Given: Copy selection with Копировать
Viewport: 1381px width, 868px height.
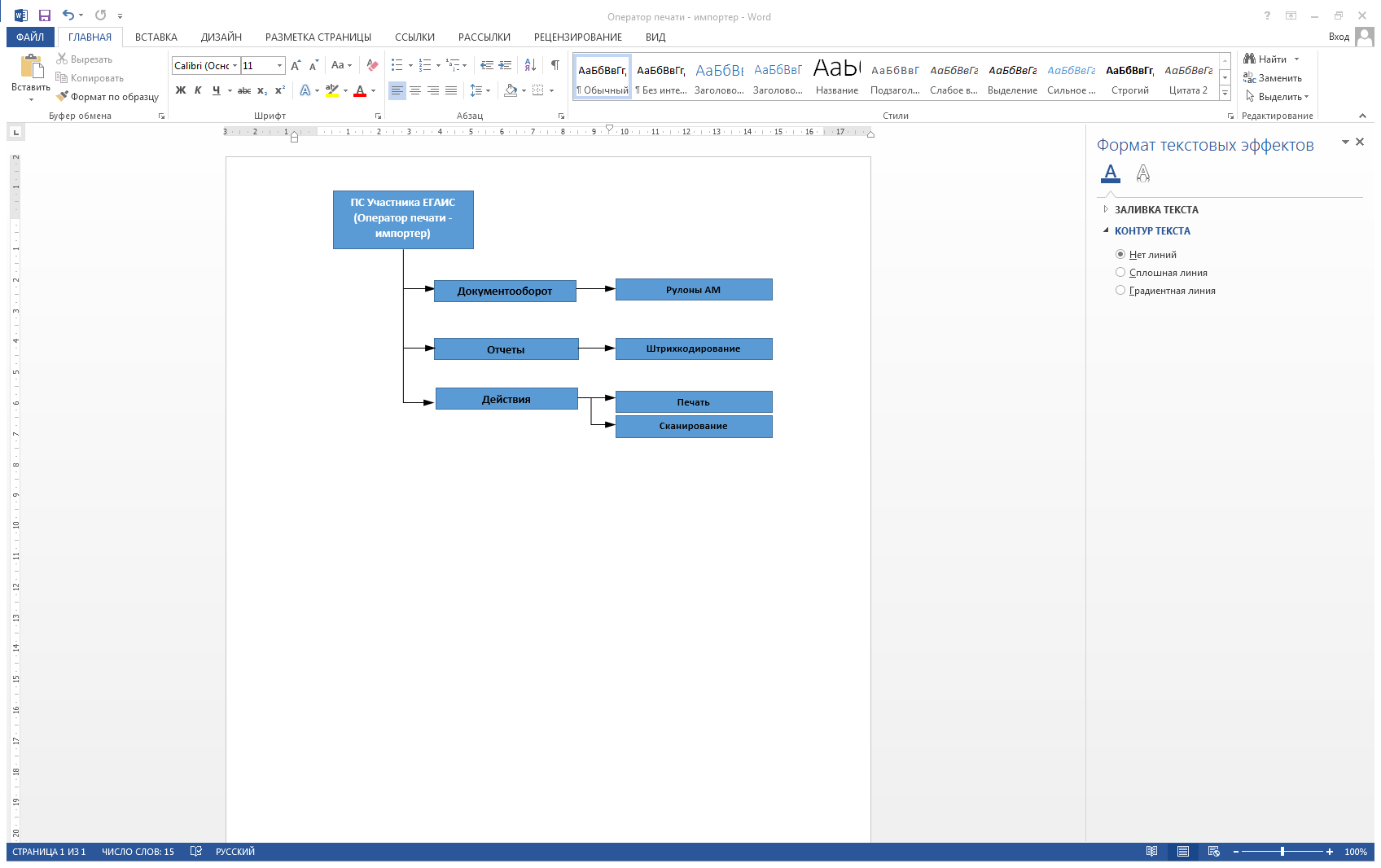Looking at the screenshot, I should click(90, 78).
